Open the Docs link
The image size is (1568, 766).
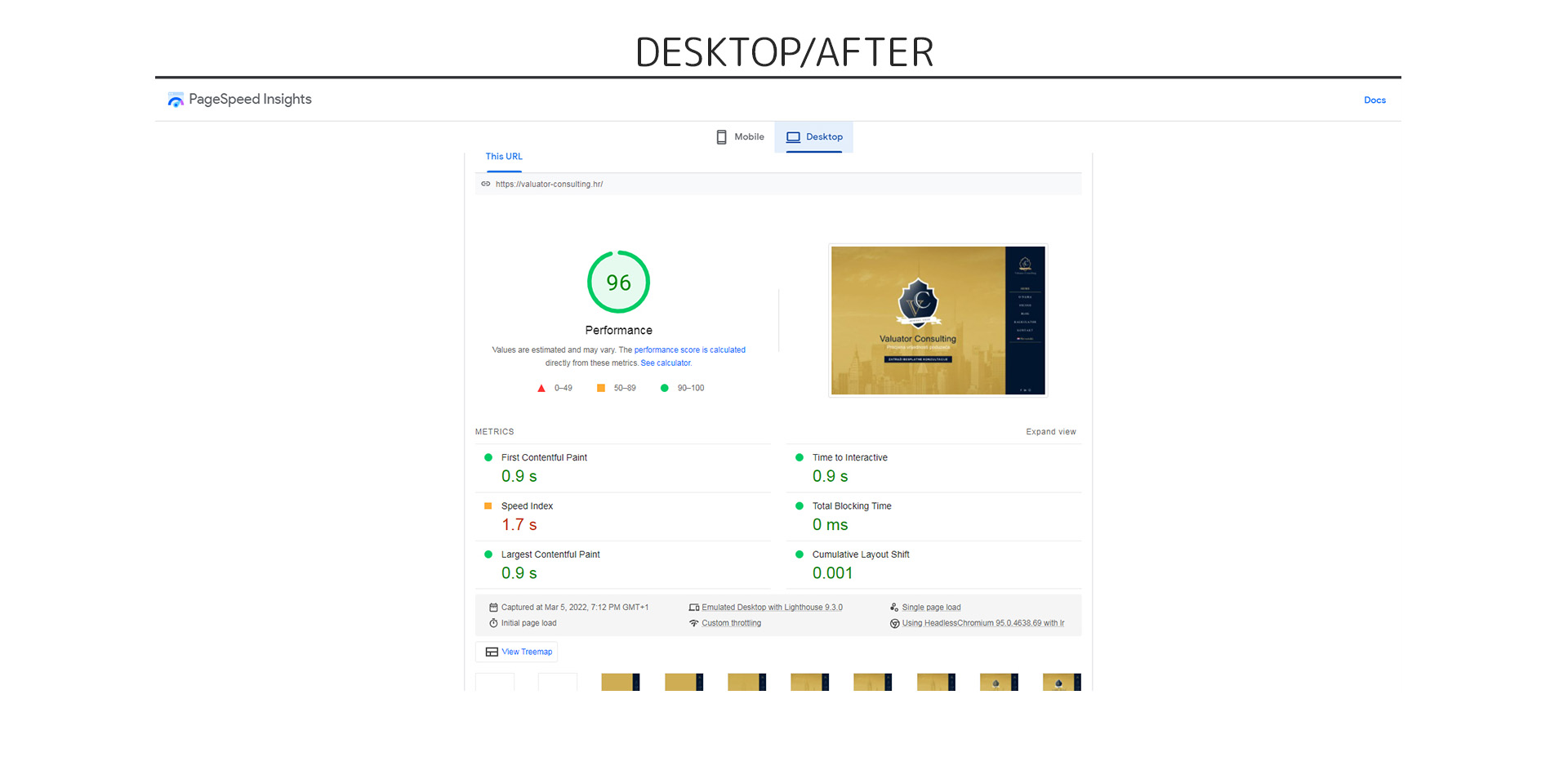(1374, 100)
